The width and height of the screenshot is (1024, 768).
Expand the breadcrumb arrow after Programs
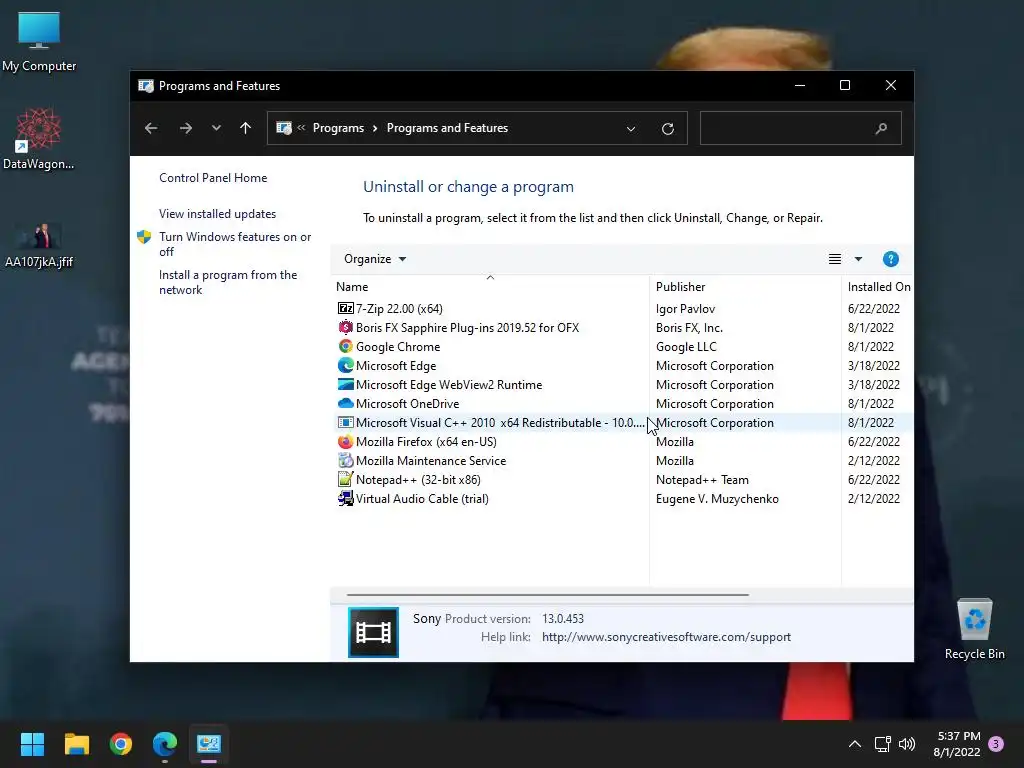[375, 128]
